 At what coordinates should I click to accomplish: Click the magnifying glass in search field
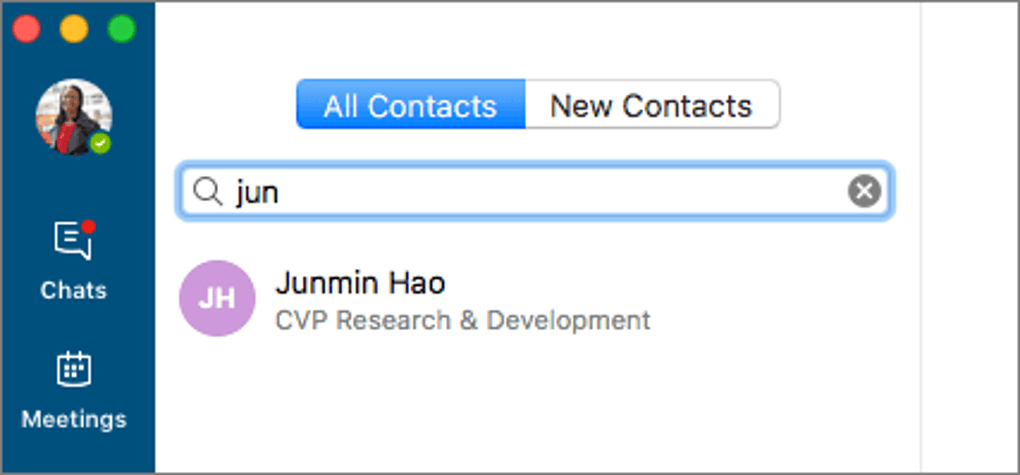point(208,192)
